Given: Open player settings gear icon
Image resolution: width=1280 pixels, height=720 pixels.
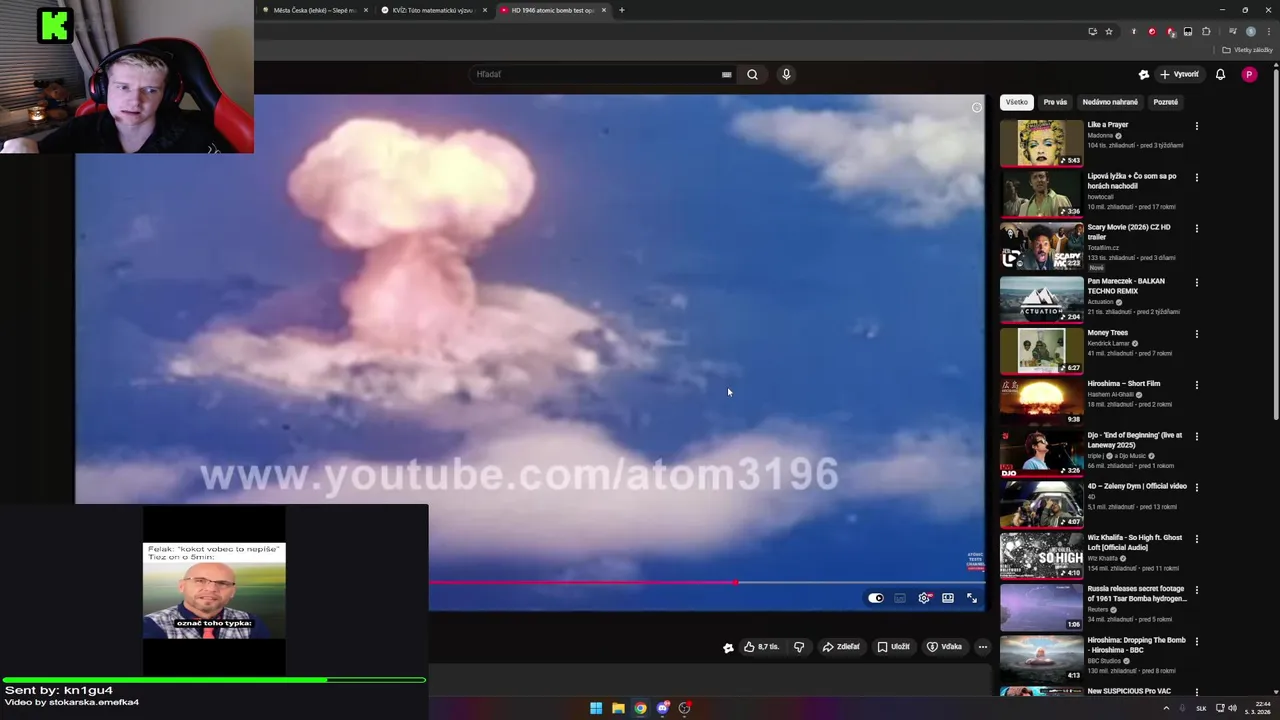Looking at the screenshot, I should (924, 598).
